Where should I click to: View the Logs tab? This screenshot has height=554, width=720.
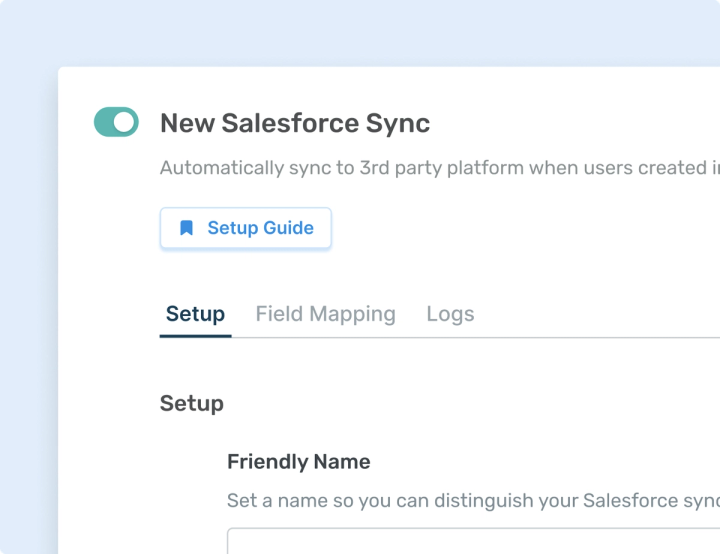[x=450, y=314]
